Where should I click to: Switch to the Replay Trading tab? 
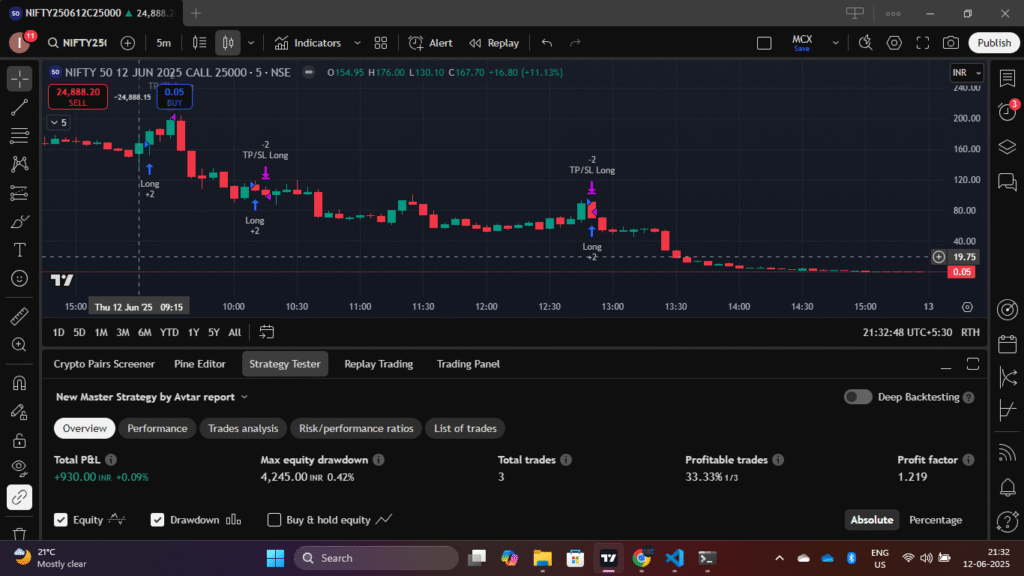tap(379, 364)
